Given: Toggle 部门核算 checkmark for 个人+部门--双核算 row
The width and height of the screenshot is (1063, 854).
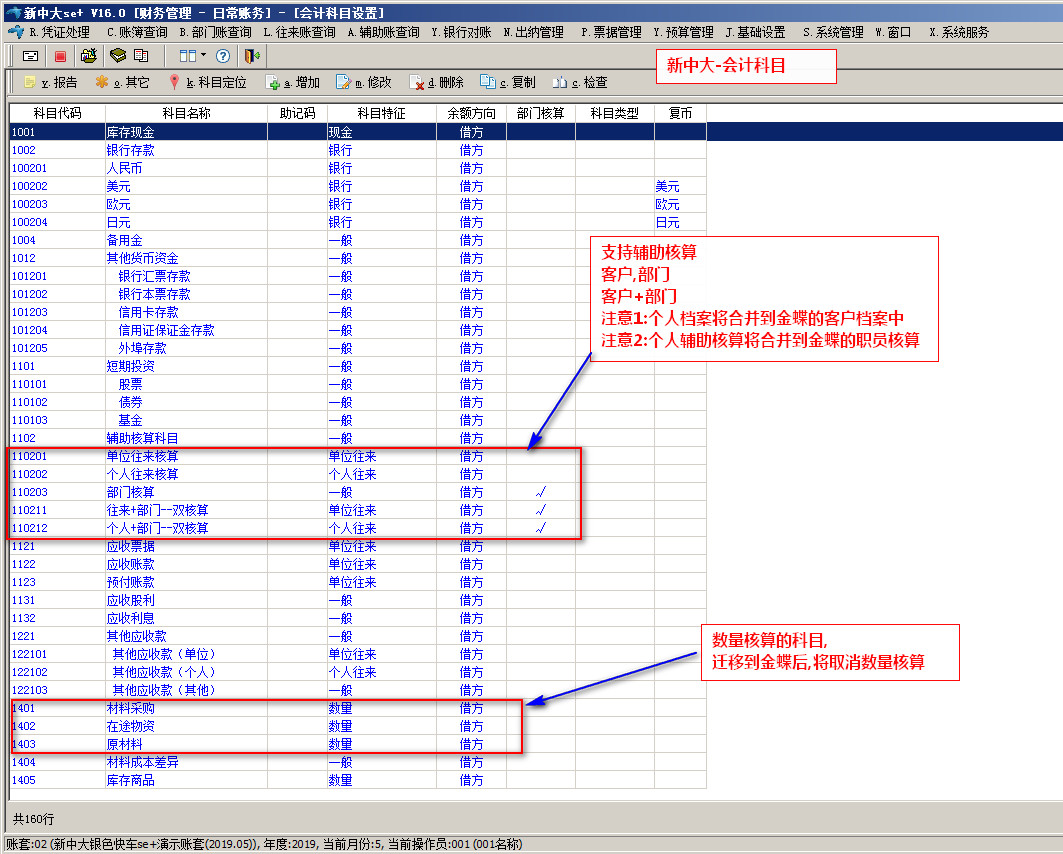Looking at the screenshot, I should pyautogui.click(x=540, y=528).
